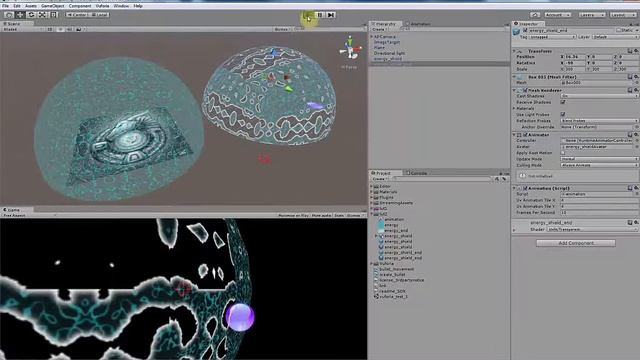Select the Move tool in the toolbar

[20, 15]
